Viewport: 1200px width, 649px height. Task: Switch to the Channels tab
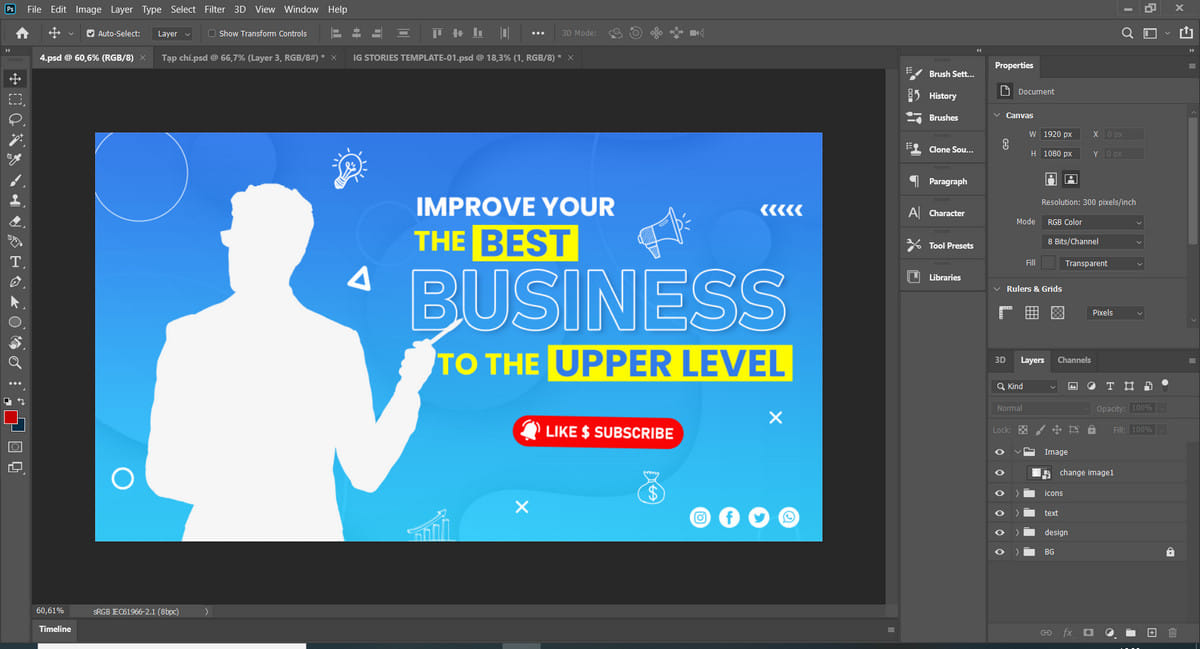(x=1074, y=360)
